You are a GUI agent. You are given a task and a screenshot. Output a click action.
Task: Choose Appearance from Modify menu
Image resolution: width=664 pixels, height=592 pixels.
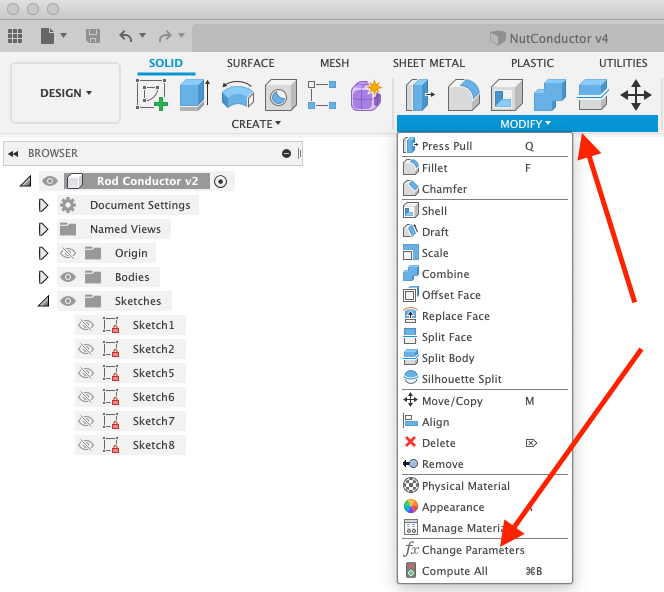485,507
